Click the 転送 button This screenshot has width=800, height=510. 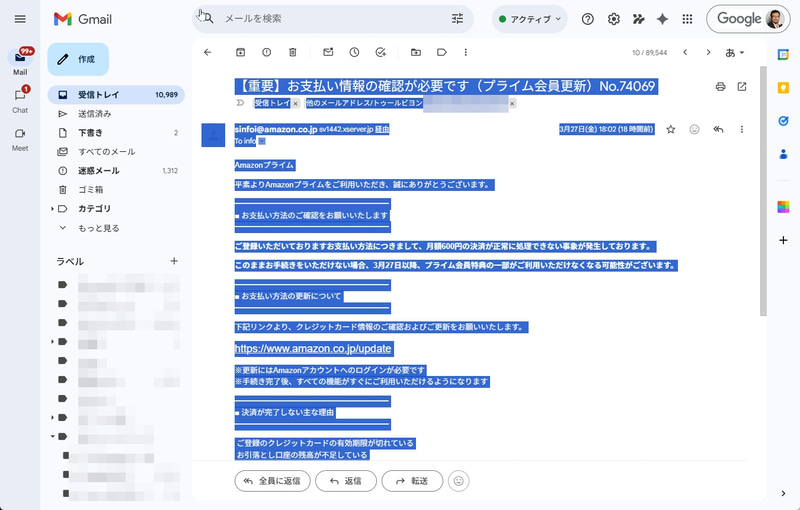(412, 481)
